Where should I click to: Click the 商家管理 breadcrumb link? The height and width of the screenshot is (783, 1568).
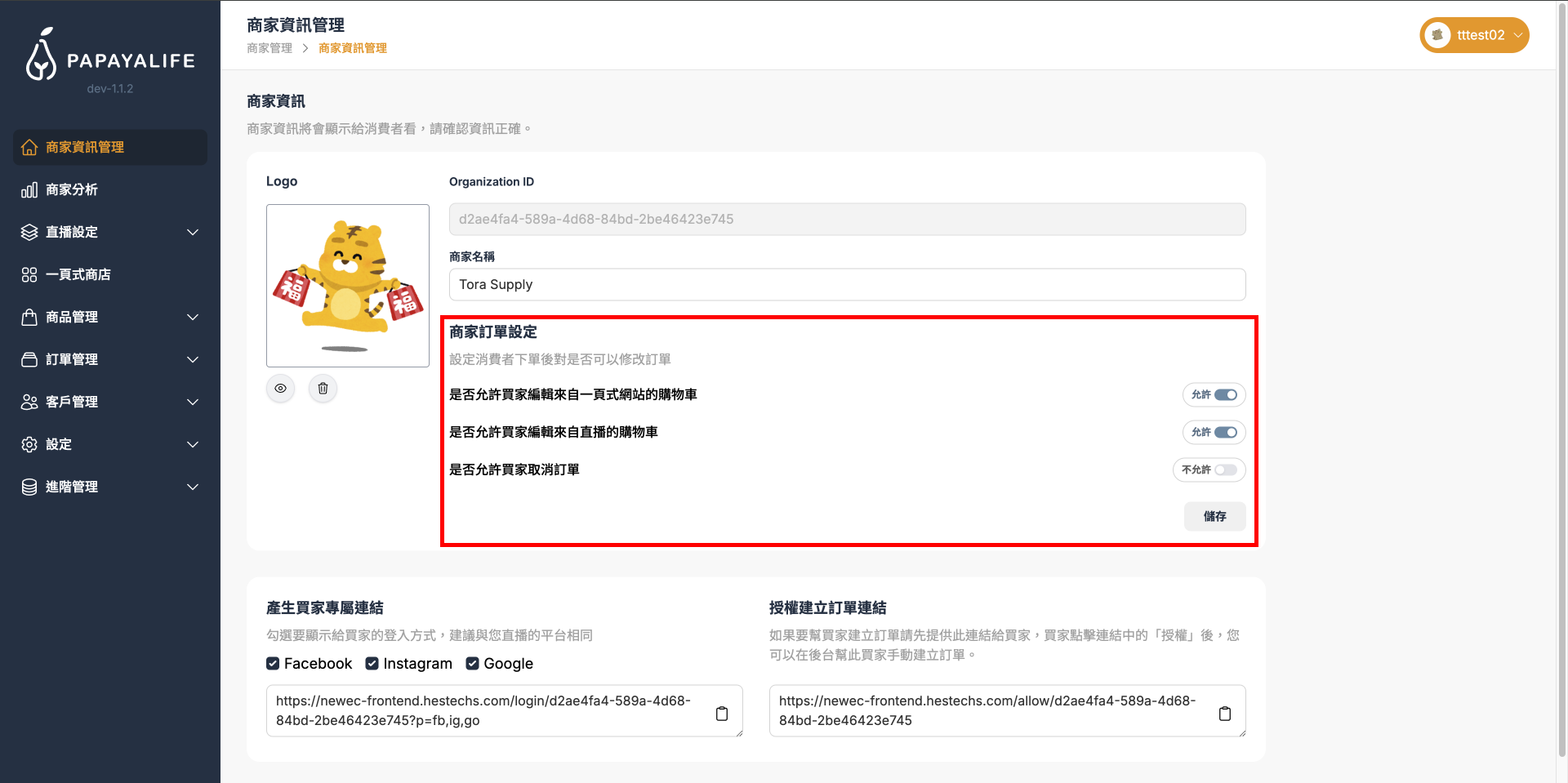(269, 48)
